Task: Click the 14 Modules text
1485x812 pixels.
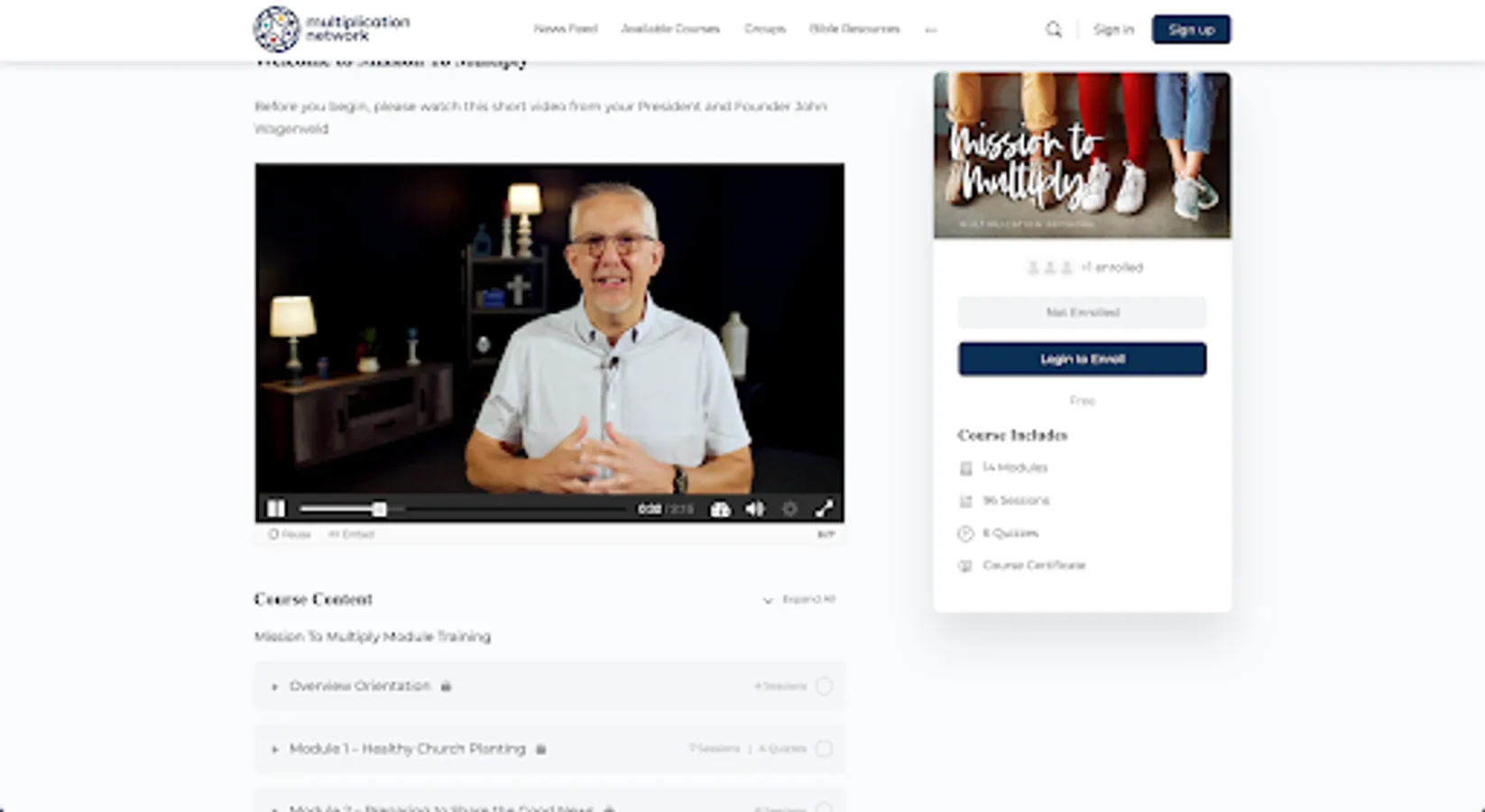Action: point(1015,468)
